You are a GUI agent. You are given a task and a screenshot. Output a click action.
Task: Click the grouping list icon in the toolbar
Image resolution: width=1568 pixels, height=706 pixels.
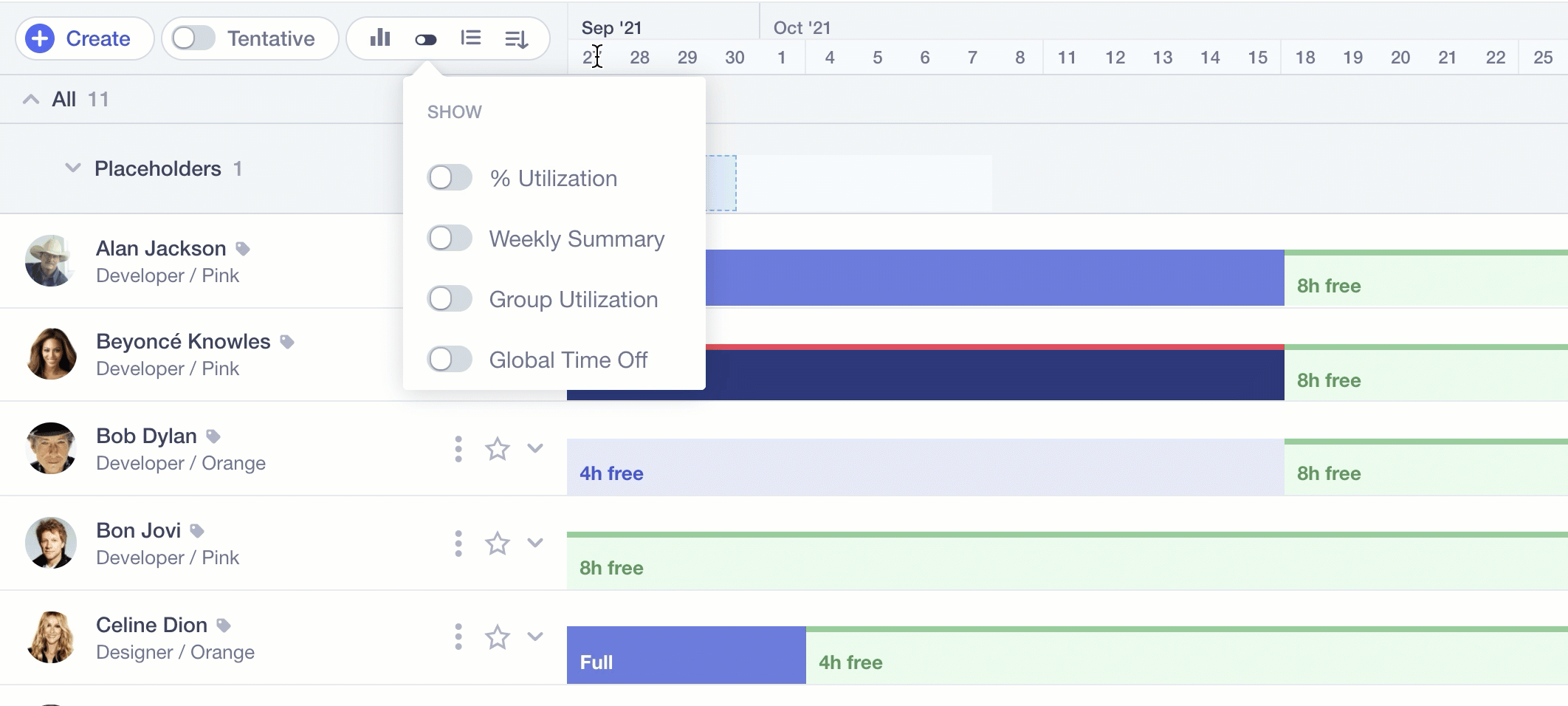pyautogui.click(x=471, y=38)
